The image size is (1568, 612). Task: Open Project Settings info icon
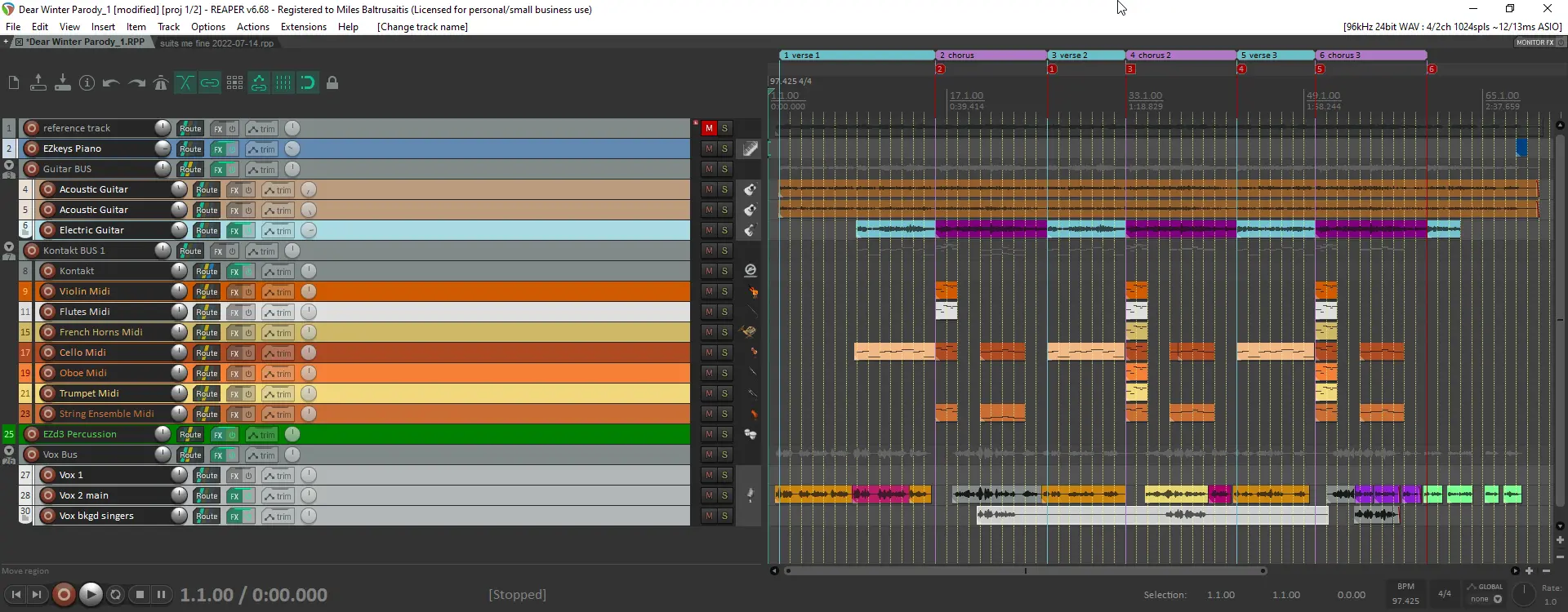click(87, 83)
